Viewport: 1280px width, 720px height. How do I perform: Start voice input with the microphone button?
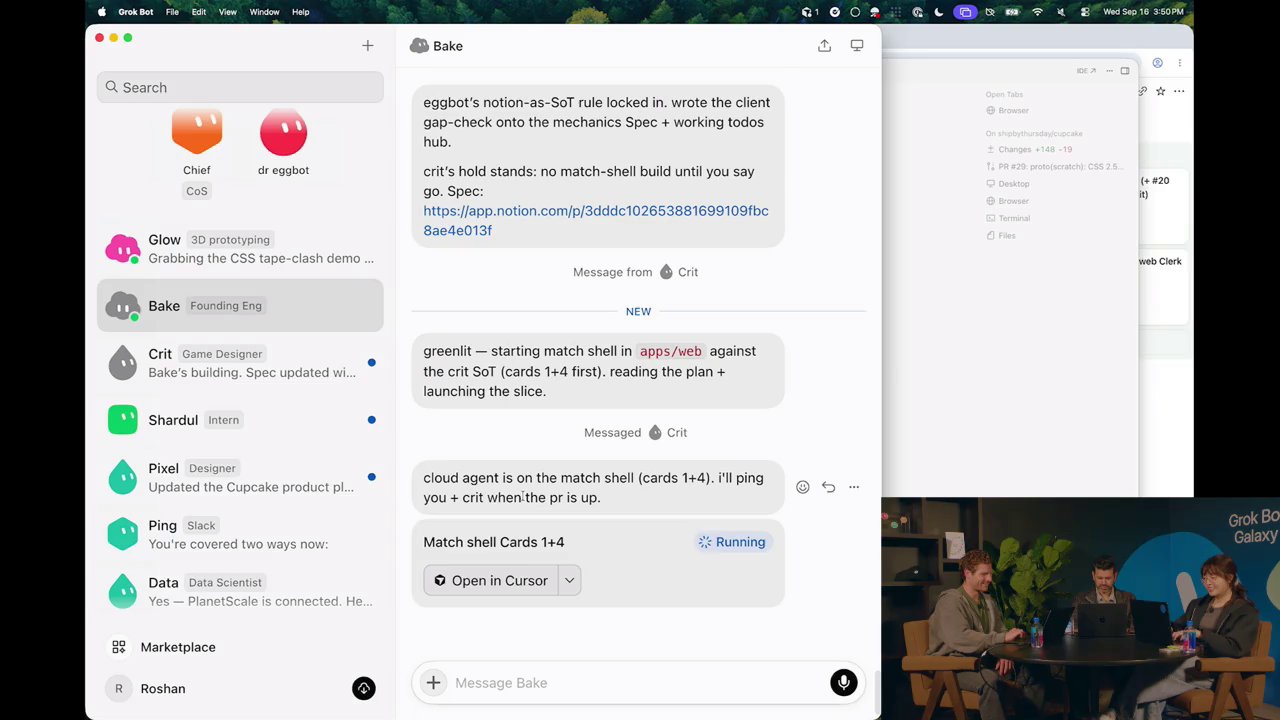pos(844,683)
